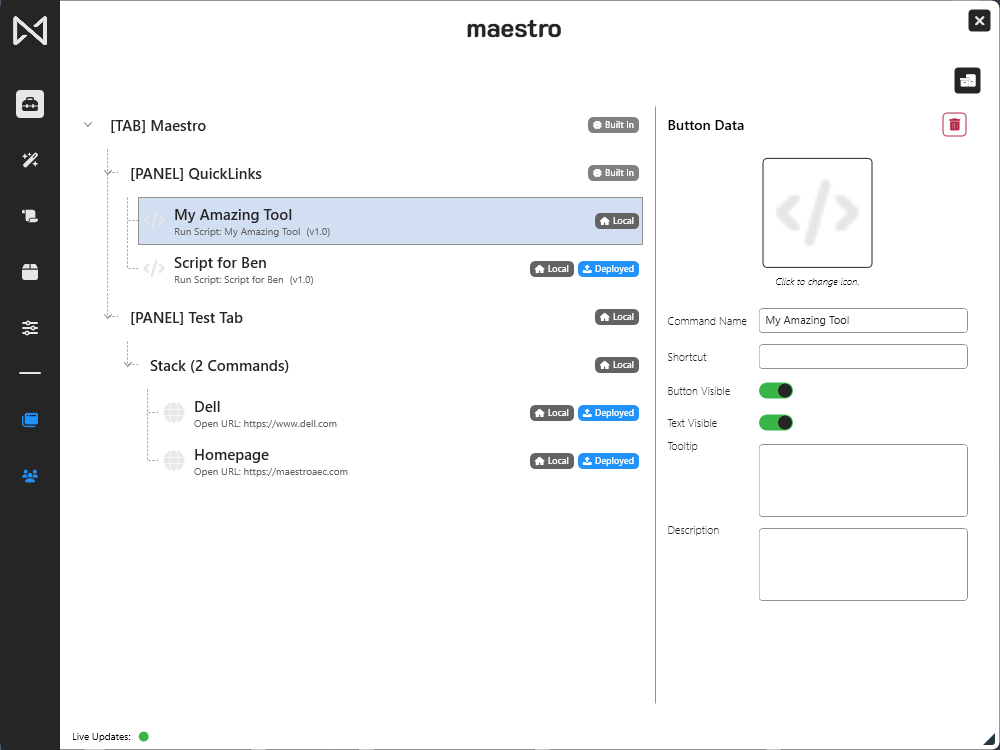Select the Script for Ben command

click(220, 269)
